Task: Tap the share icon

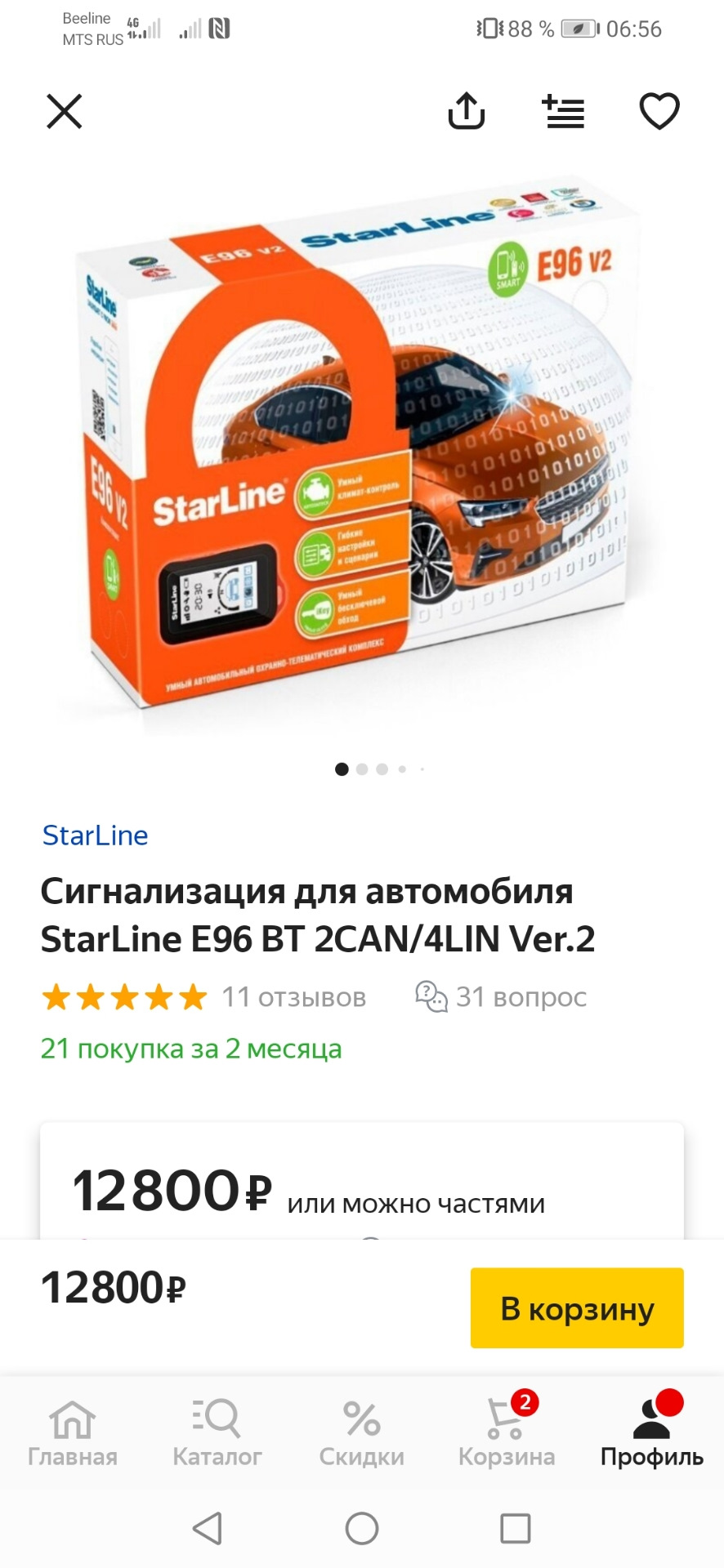Action: pos(467,111)
